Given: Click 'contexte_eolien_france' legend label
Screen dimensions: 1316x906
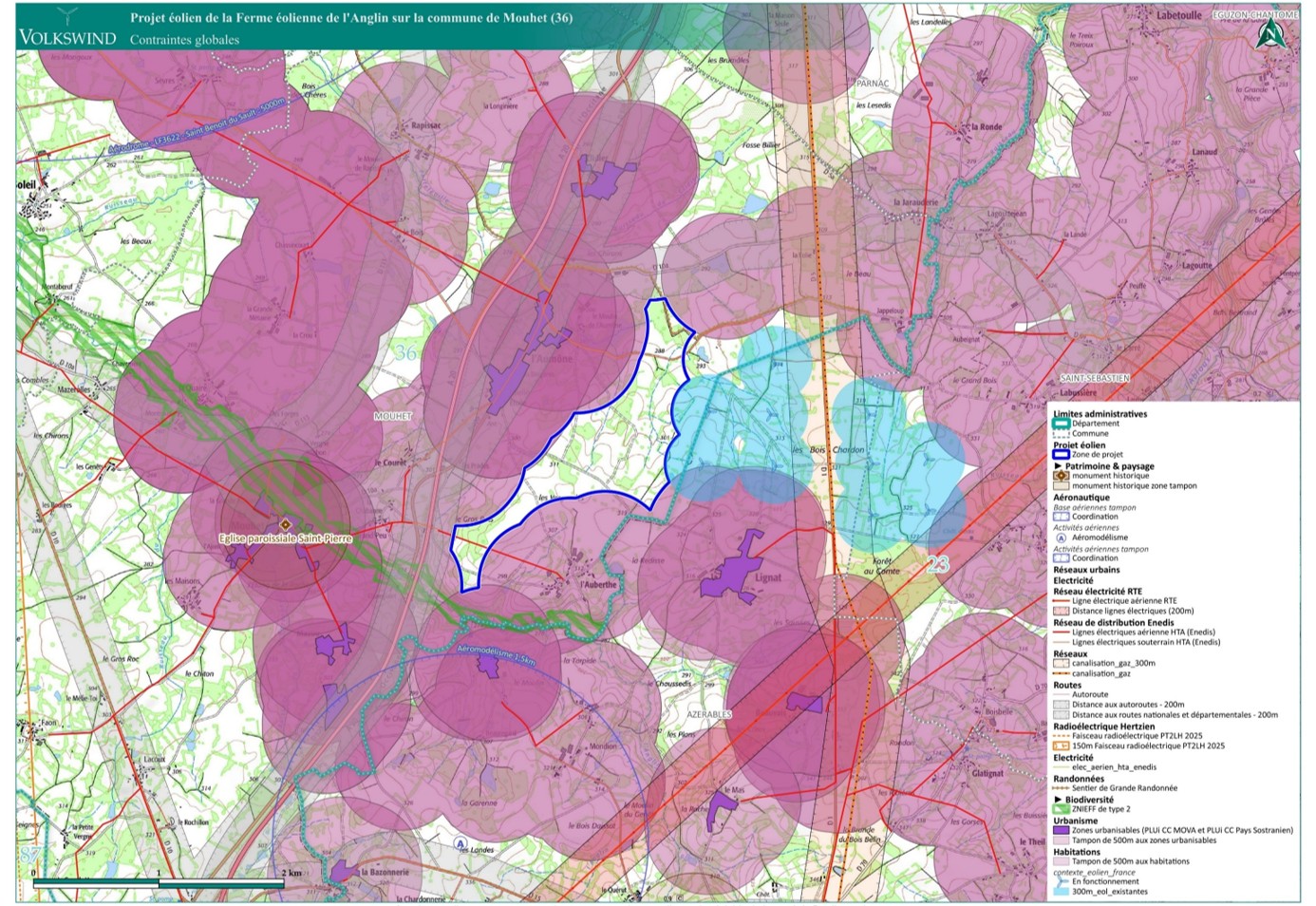Looking at the screenshot, I should pos(1094,872).
